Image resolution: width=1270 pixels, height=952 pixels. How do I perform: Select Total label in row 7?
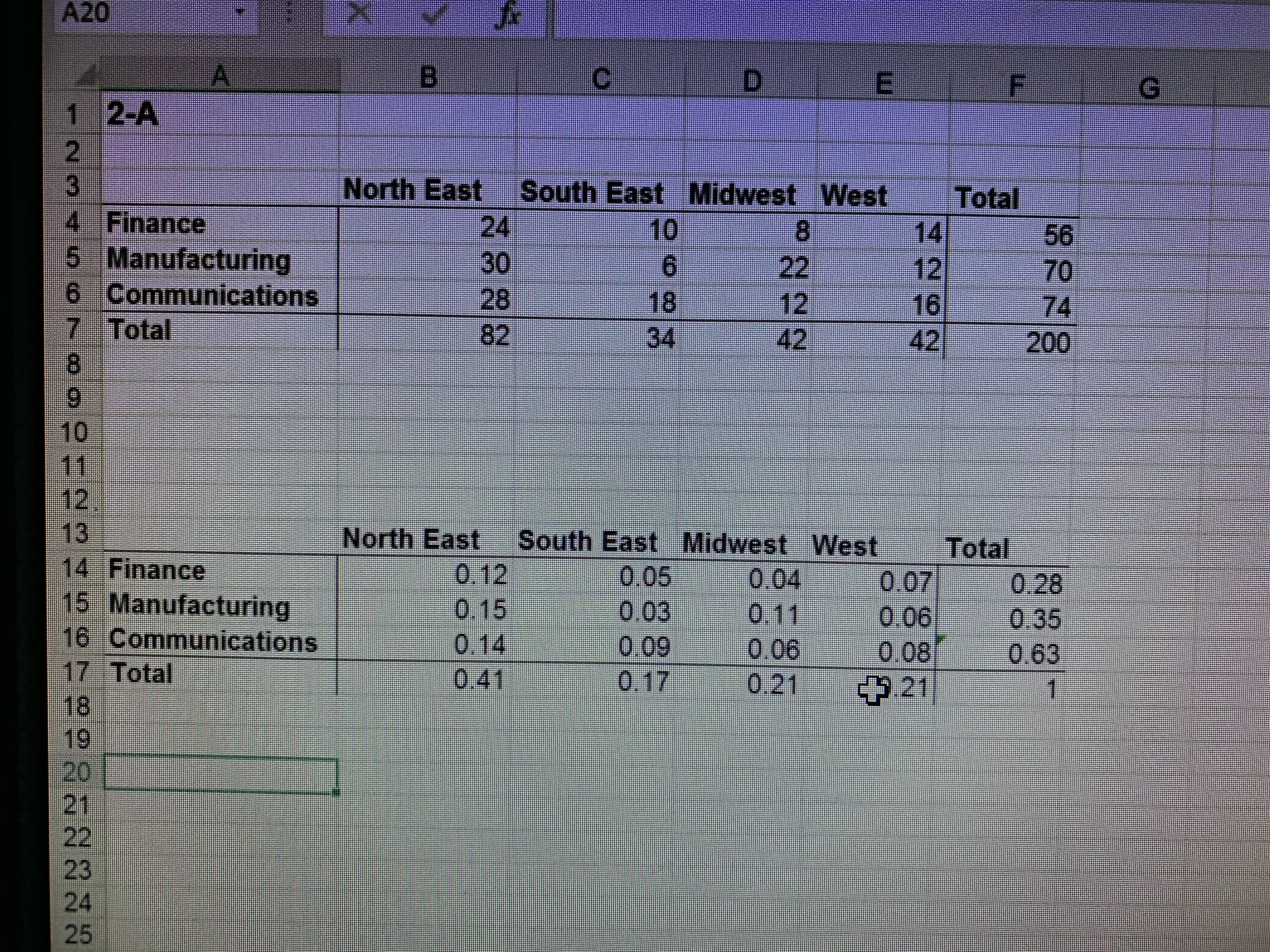coord(140,330)
